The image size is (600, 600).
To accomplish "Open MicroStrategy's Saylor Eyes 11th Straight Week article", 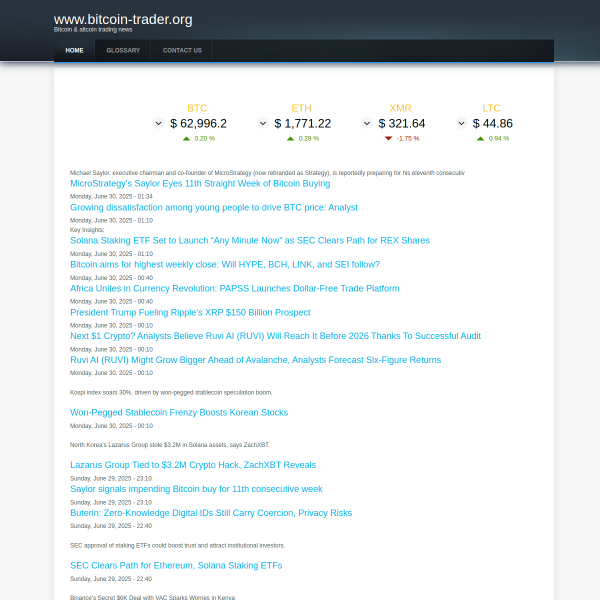I will coord(200,184).
